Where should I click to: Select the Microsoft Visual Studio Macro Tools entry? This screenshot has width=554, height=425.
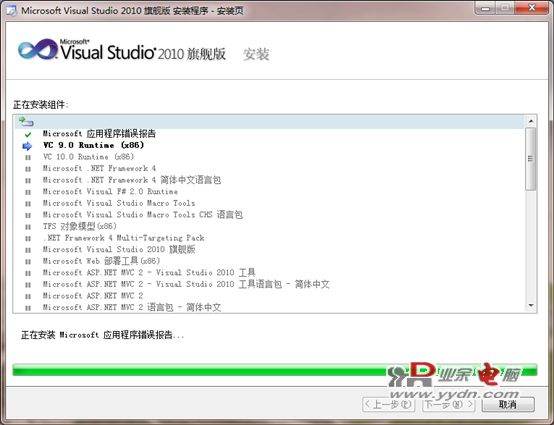(x=119, y=203)
